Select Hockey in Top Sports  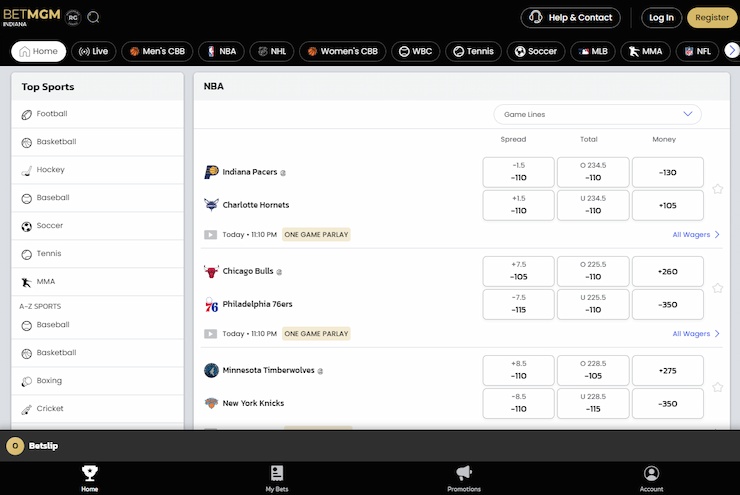pyautogui.click(x=98, y=170)
